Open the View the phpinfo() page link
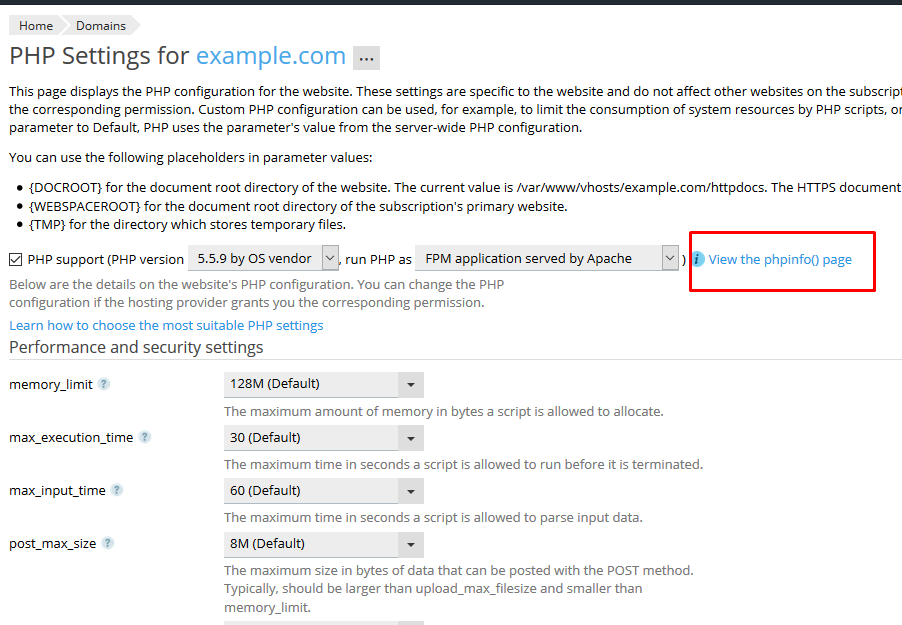This screenshot has width=902, height=625. click(x=780, y=259)
